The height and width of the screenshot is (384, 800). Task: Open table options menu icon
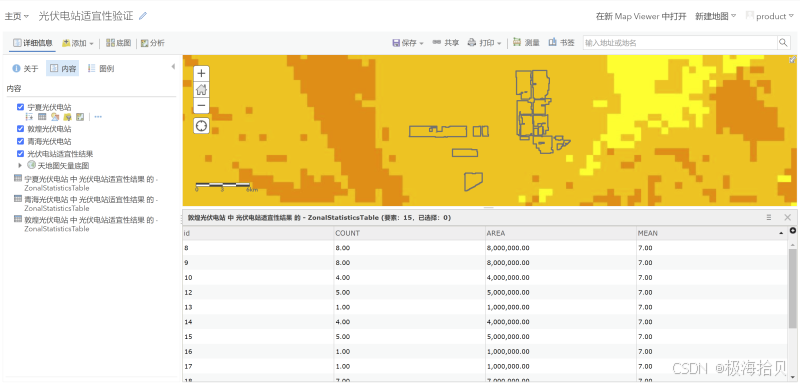(769, 217)
